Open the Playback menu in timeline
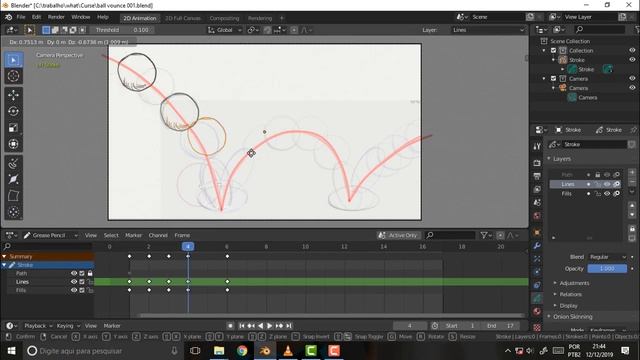Image resolution: width=640 pixels, height=360 pixels. click(38, 326)
